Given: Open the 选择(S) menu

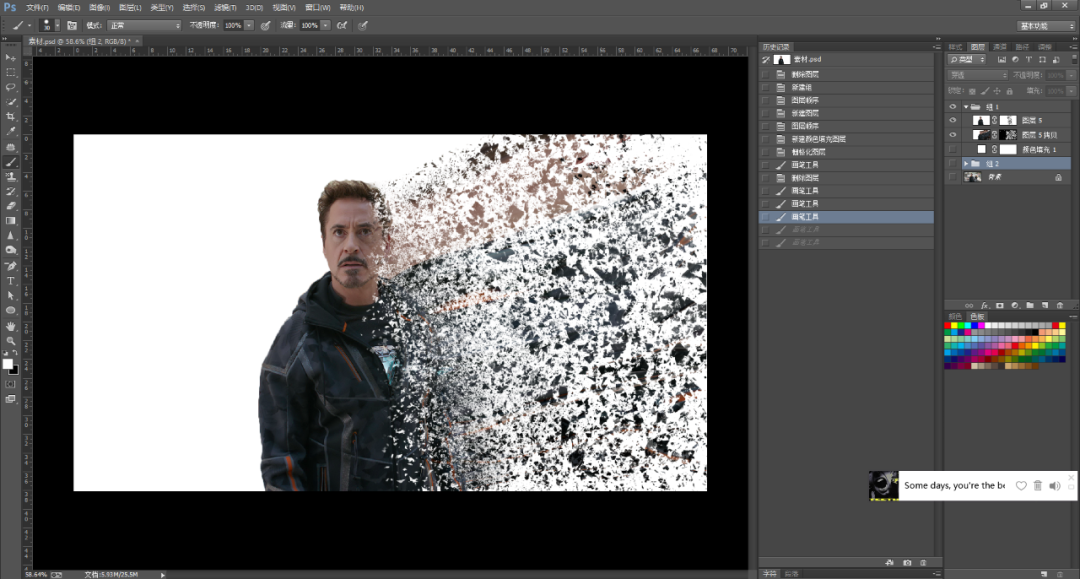Looking at the screenshot, I should 194,8.
